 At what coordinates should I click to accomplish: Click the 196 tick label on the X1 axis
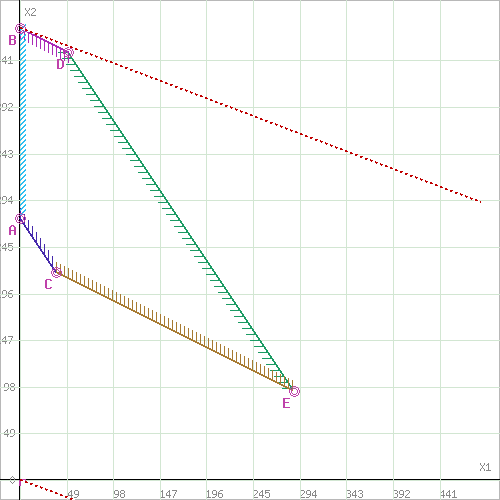pos(214,494)
